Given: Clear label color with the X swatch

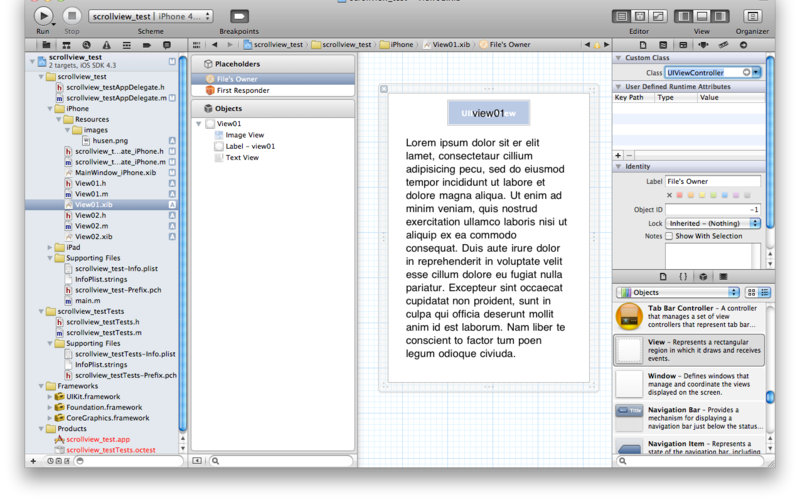Looking at the screenshot, I should 669,195.
